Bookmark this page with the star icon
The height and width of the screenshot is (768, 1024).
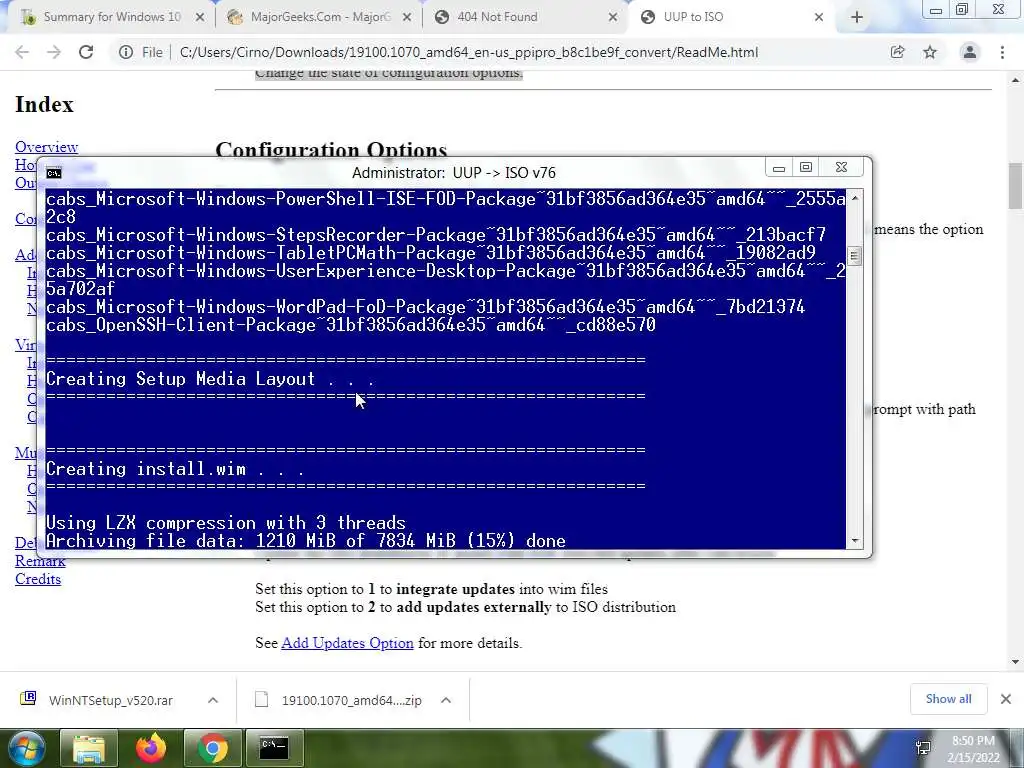(x=930, y=52)
